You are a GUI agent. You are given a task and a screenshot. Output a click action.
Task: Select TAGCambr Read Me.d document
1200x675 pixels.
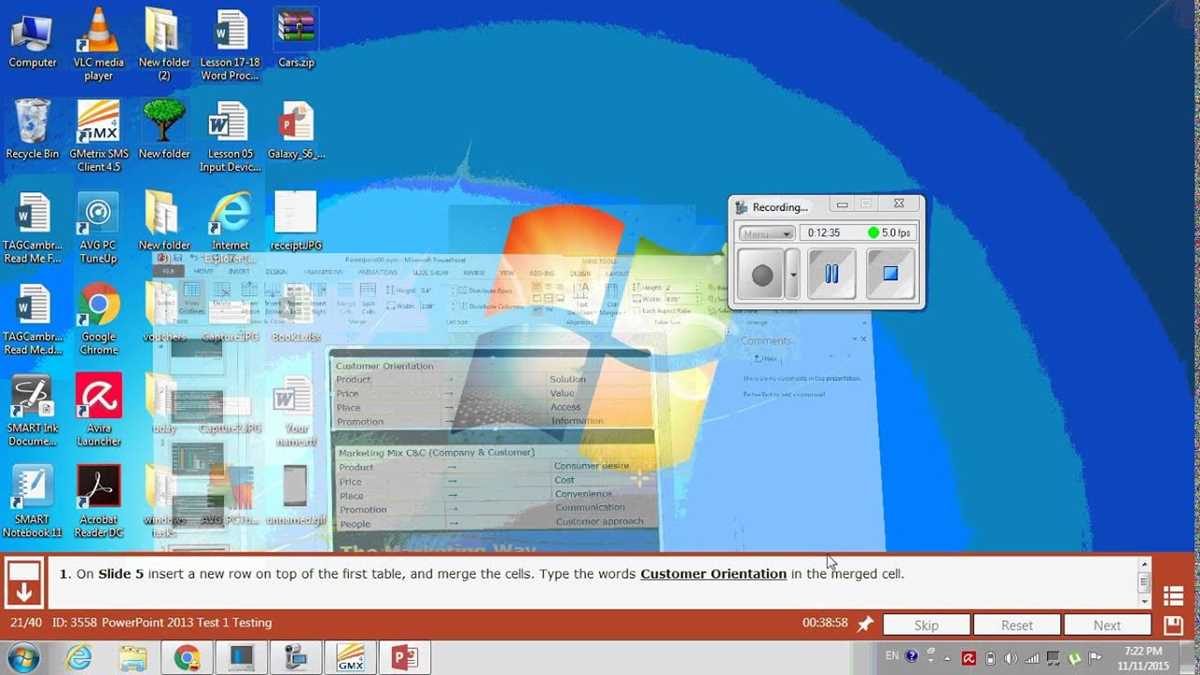32,320
